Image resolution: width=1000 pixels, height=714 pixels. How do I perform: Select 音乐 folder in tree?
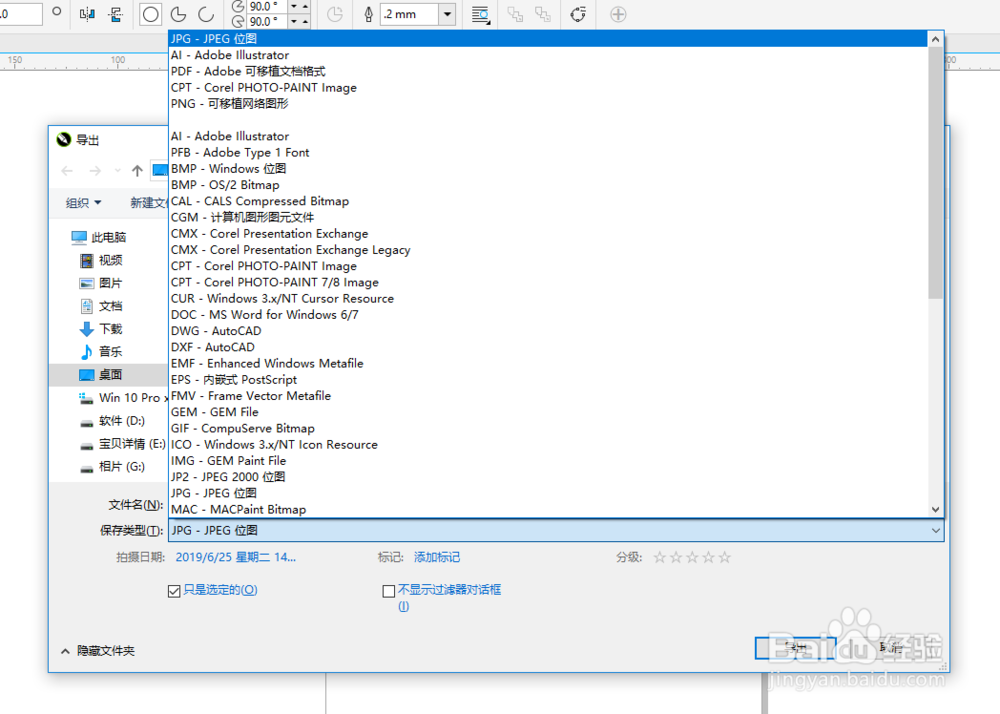point(101,351)
